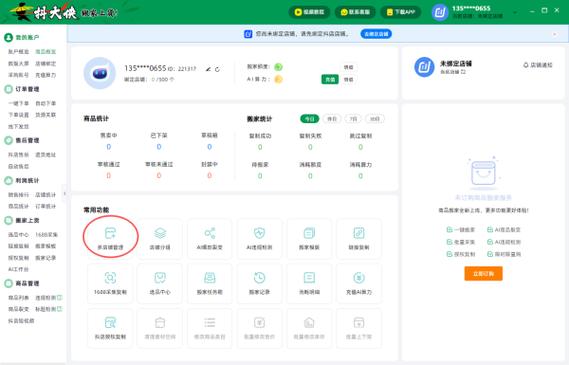Screen dimensions: 569x365
Task: Click the 已下架 count value
Action: pos(159,147)
